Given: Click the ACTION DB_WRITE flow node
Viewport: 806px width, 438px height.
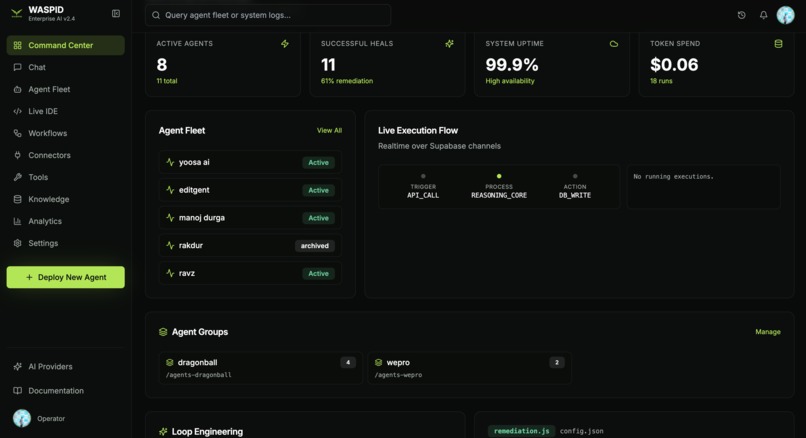Looking at the screenshot, I should pos(575,187).
